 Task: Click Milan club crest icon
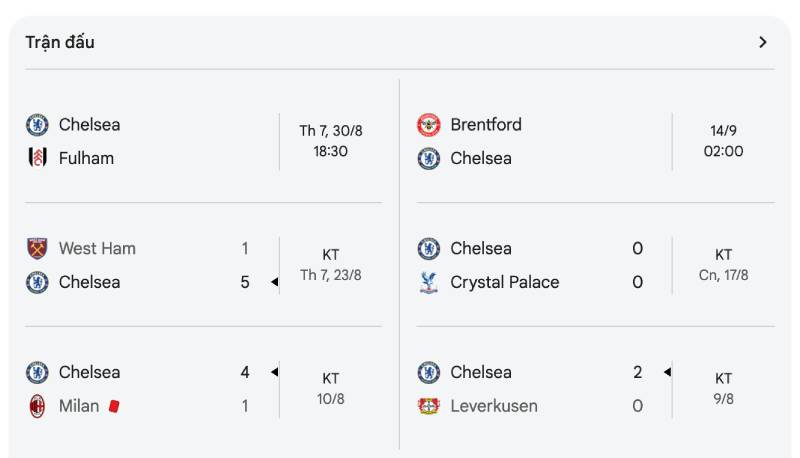pyautogui.click(x=37, y=406)
